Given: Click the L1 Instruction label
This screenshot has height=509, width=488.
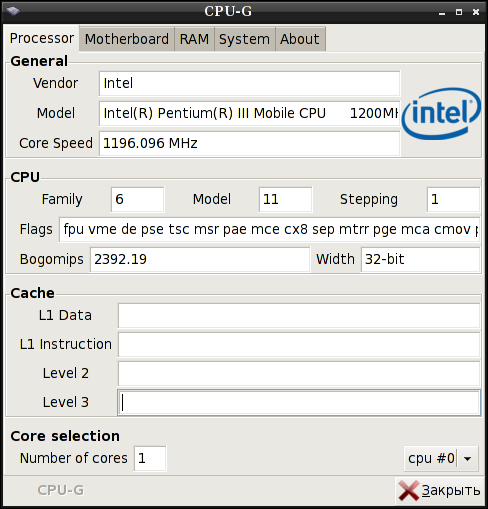Looking at the screenshot, I should click(x=66, y=344).
